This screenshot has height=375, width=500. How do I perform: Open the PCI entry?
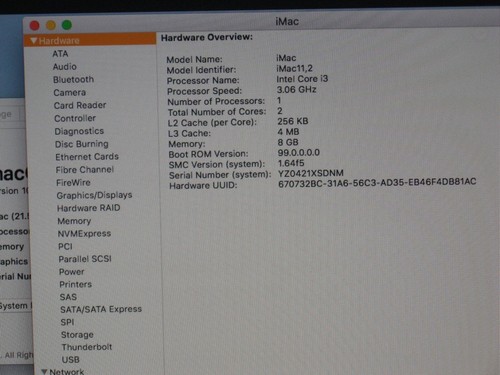[x=65, y=247]
